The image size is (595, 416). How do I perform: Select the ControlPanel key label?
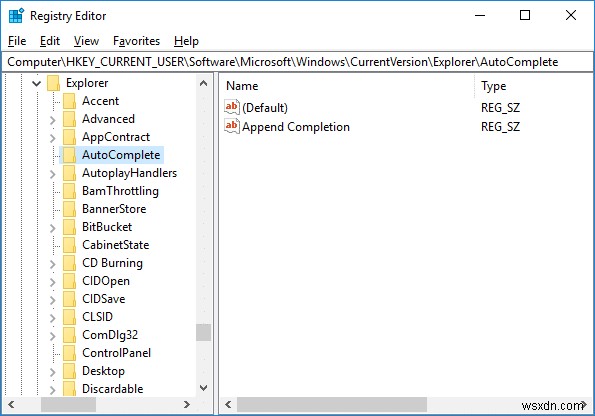(x=116, y=353)
